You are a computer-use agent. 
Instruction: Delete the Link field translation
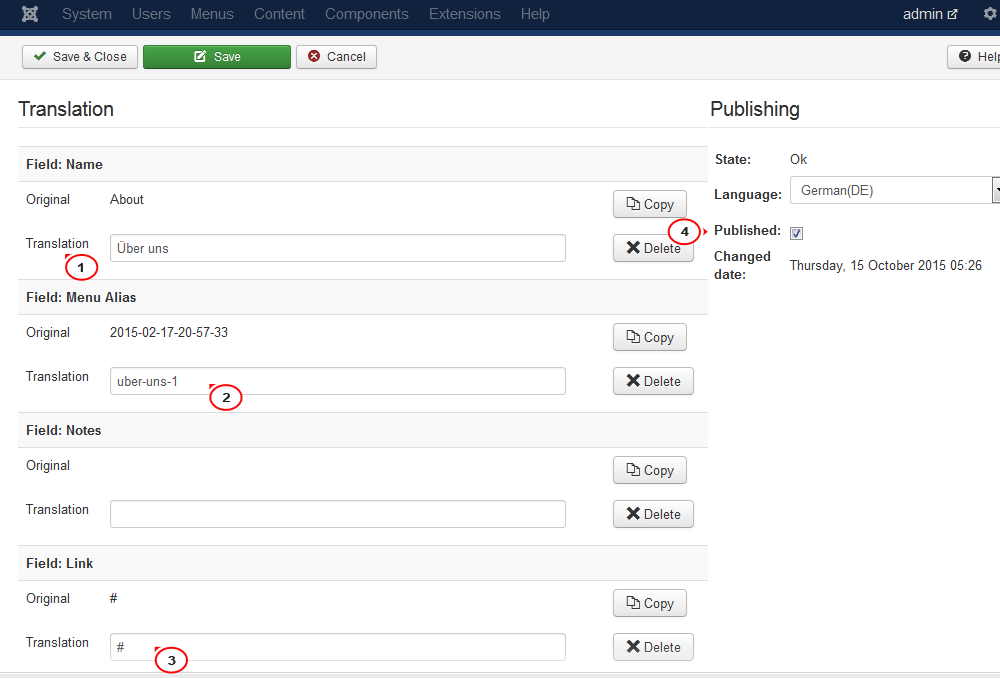653,647
